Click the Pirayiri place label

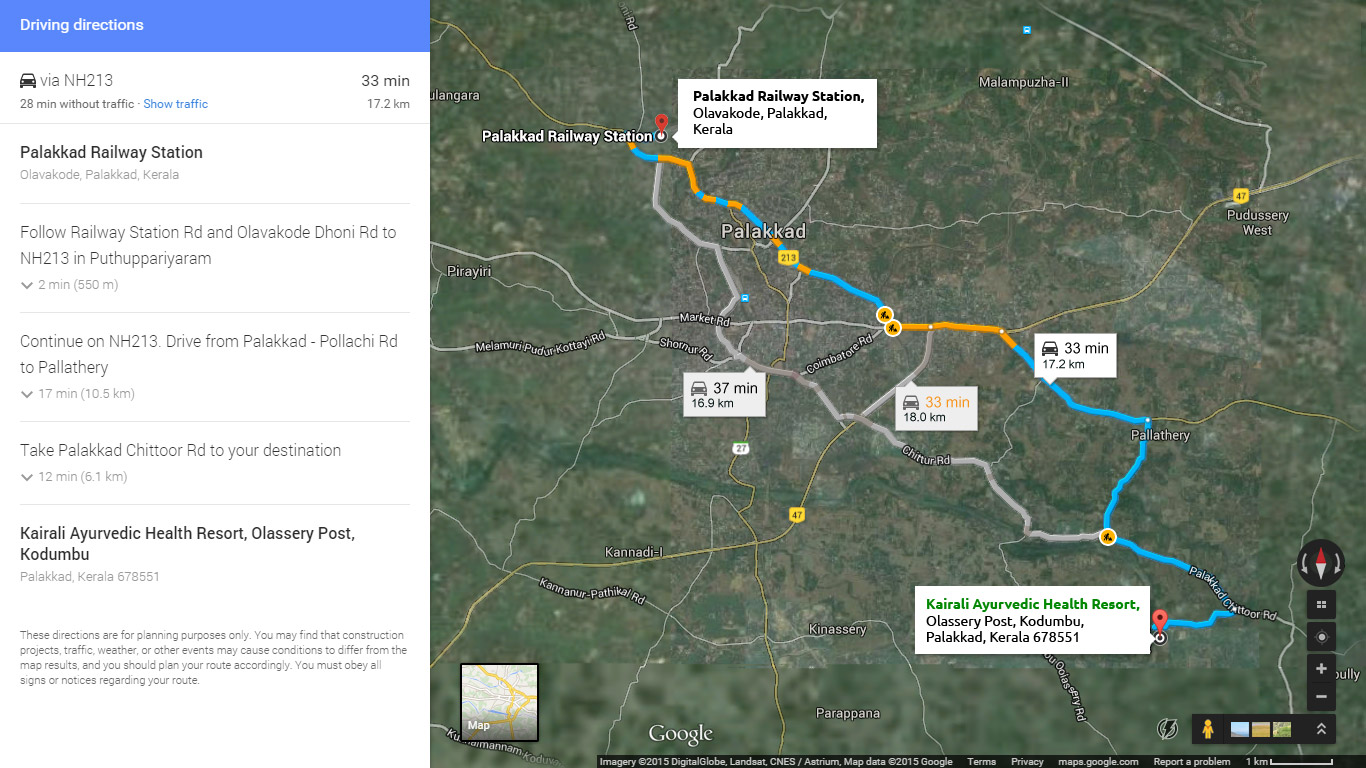(471, 271)
